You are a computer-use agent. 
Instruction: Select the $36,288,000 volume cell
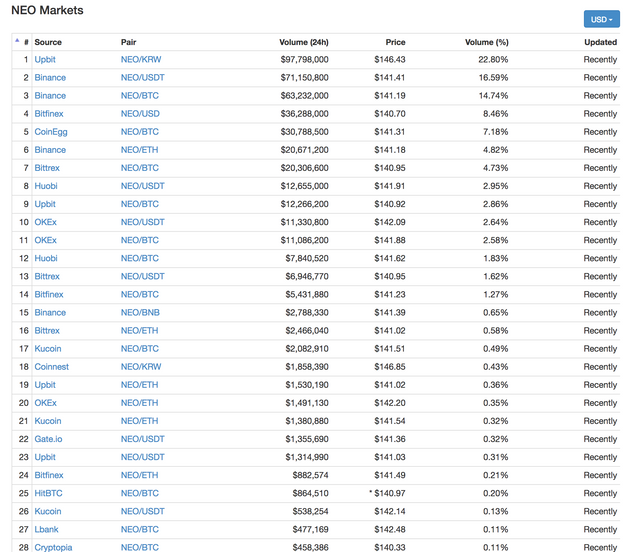304,114
